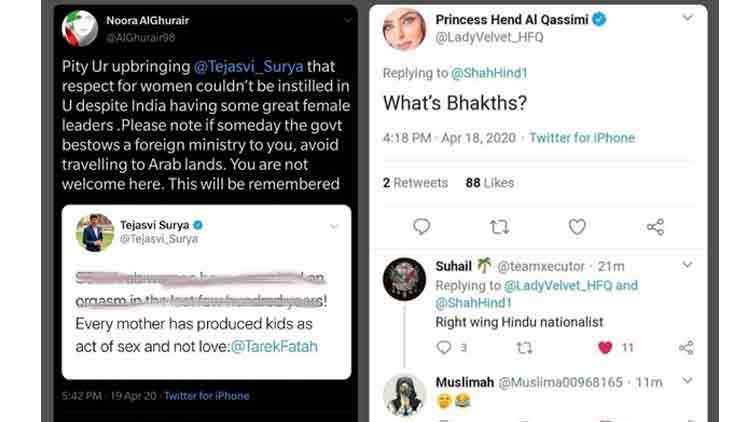Click reply icon on Suhail's reply
The image size is (750, 422).
pos(445,348)
